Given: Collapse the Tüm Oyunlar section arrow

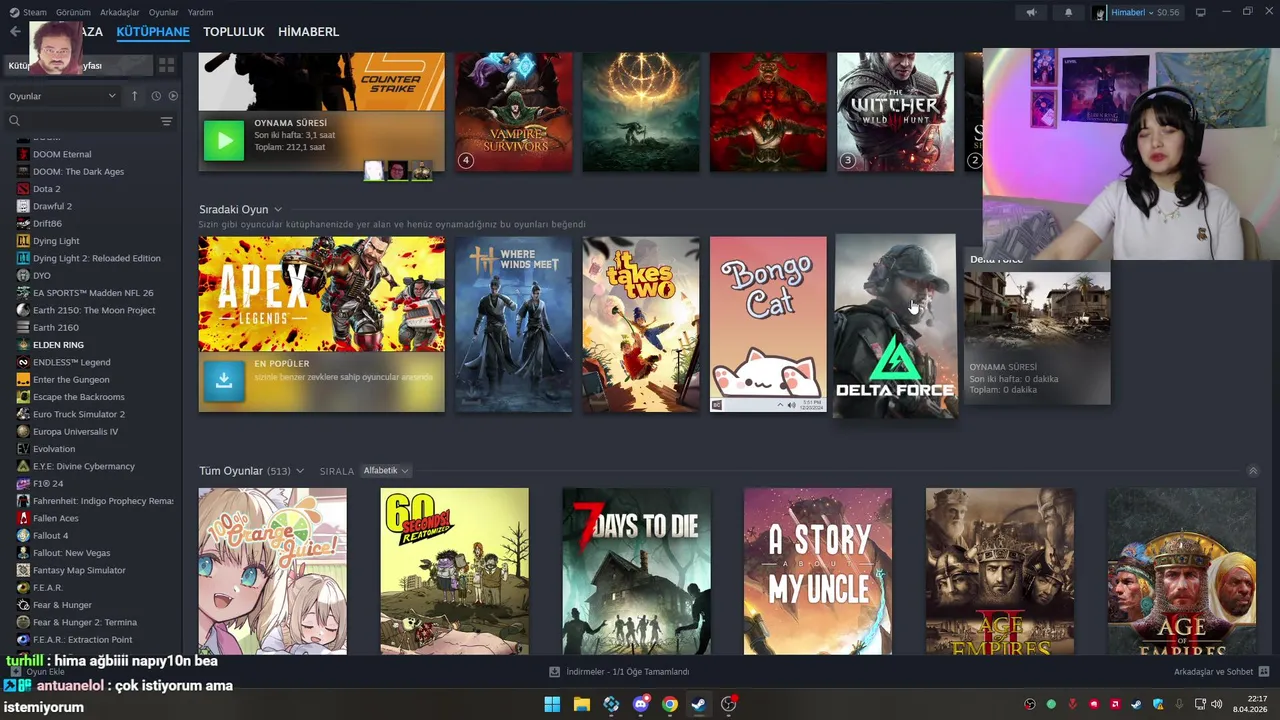Looking at the screenshot, I should coord(1253,471).
